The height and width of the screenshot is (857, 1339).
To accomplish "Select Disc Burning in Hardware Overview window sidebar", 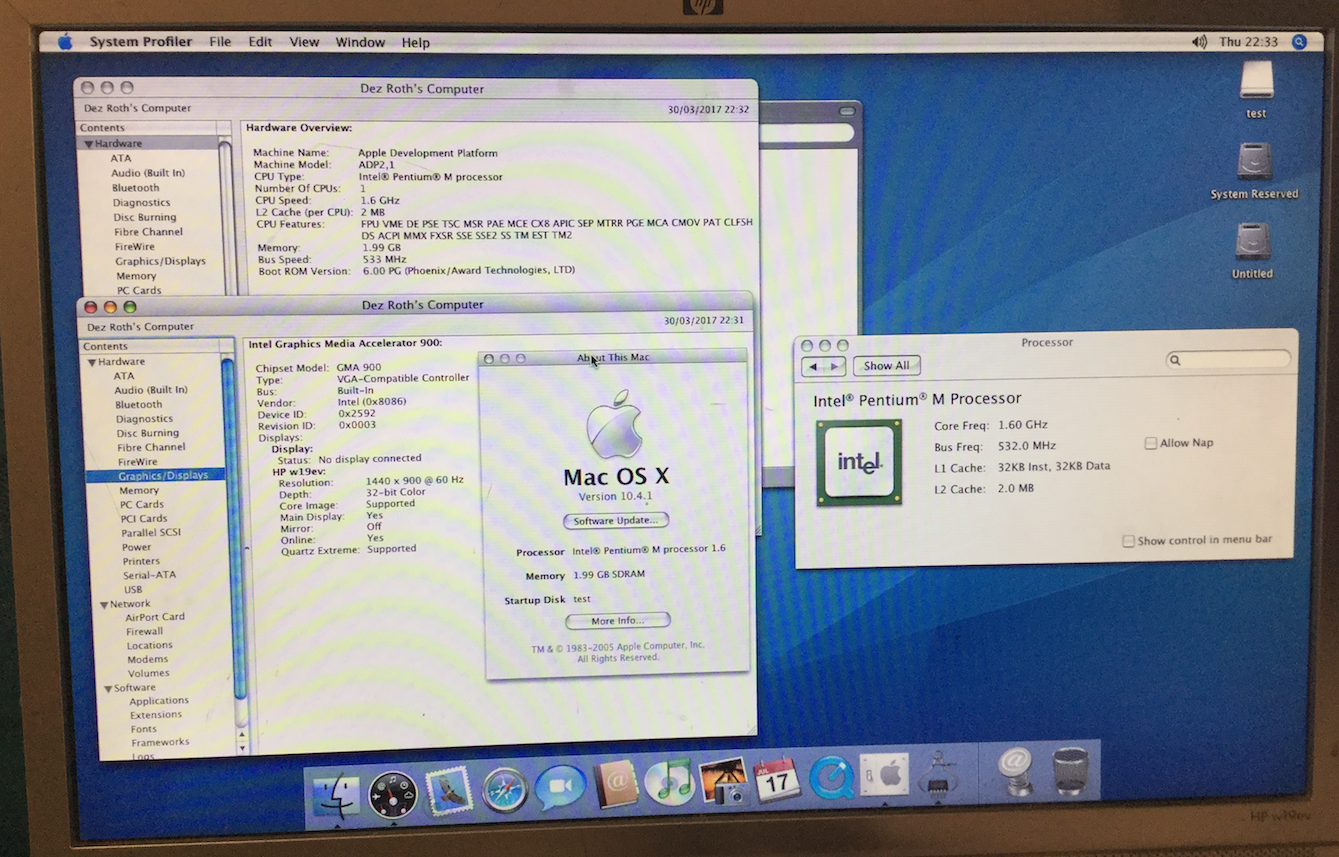I will click(x=144, y=217).
